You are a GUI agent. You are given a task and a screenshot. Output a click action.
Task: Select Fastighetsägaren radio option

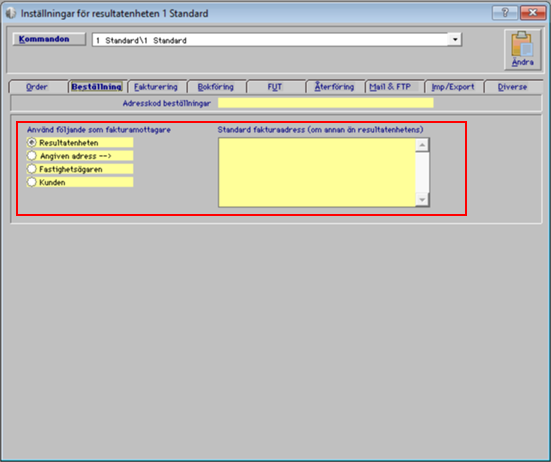(32, 169)
